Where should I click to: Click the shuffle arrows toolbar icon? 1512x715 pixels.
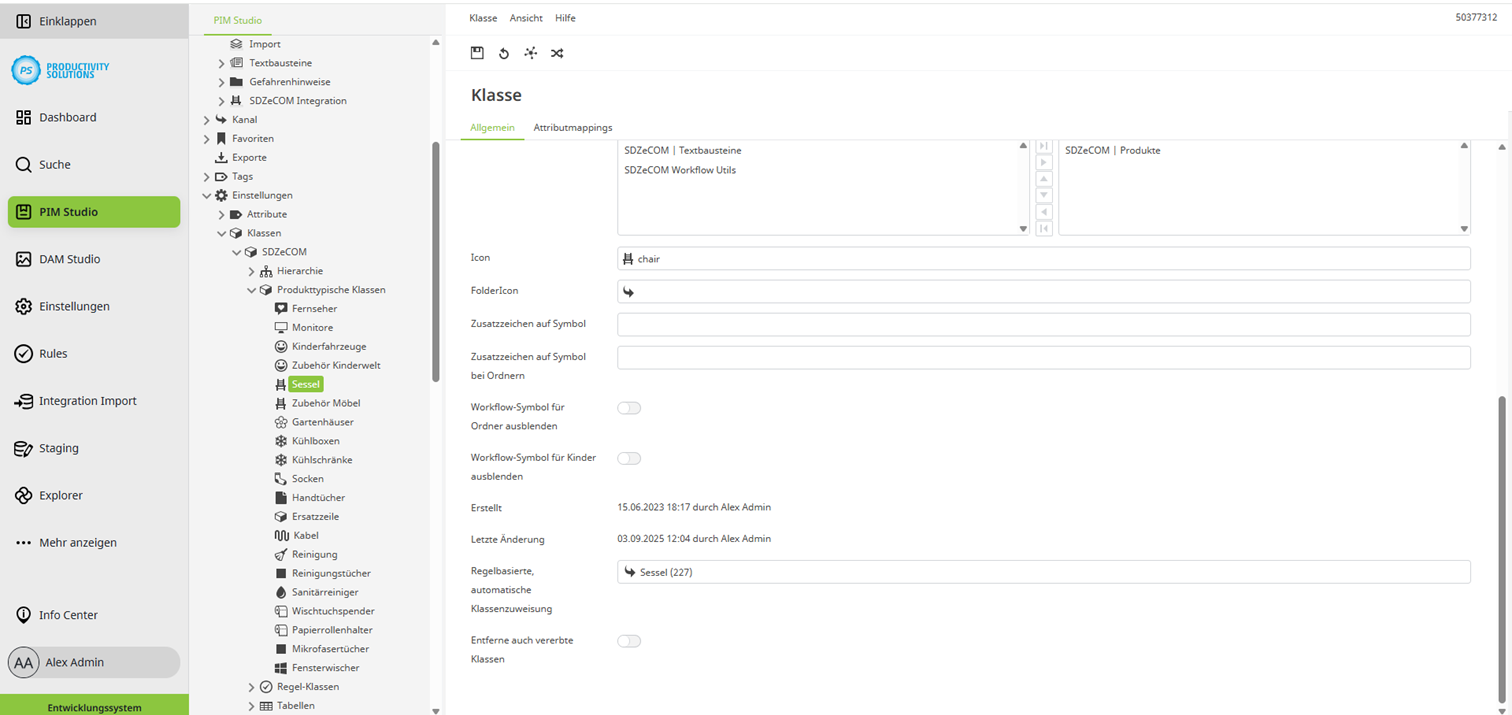point(557,53)
